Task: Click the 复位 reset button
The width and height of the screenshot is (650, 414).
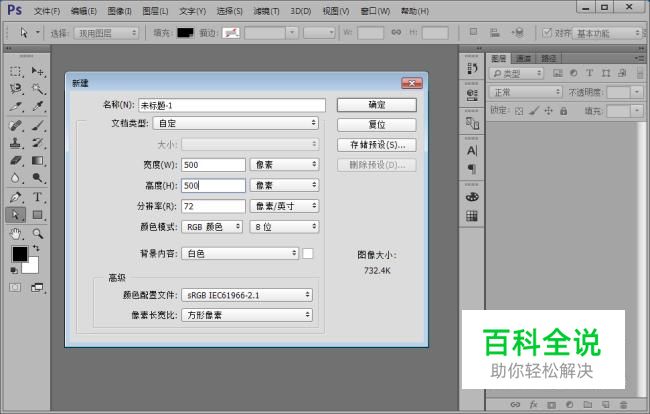Action: [377, 125]
